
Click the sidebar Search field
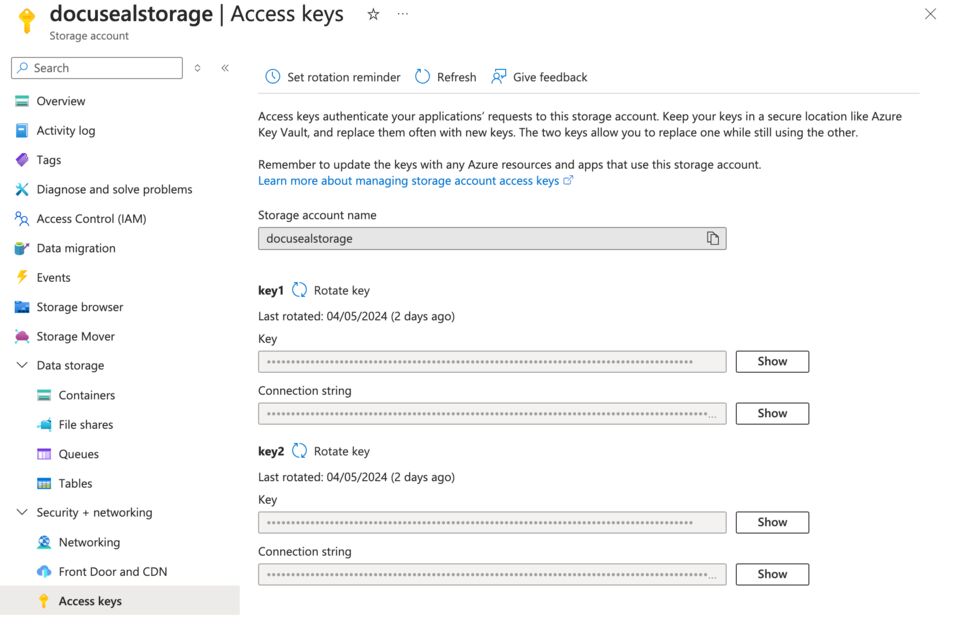click(97, 68)
